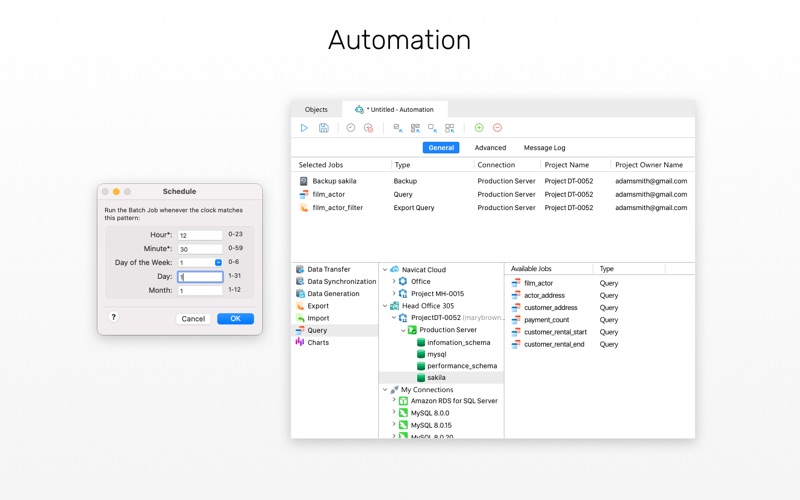This screenshot has height=500, width=800.
Task: Open the Day of the Week dropdown
Action: tap(218, 262)
